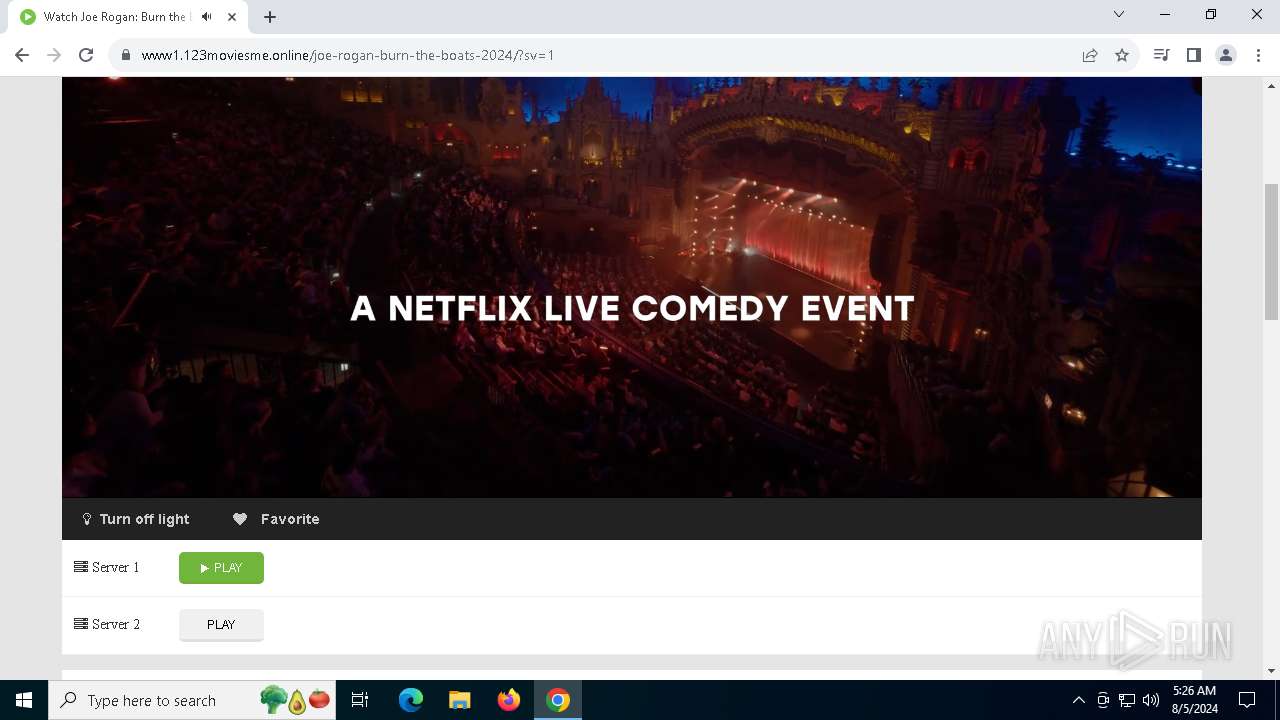Click the page vertical scrollbar thumb
The height and width of the screenshot is (720, 1280).
coord(1271,252)
